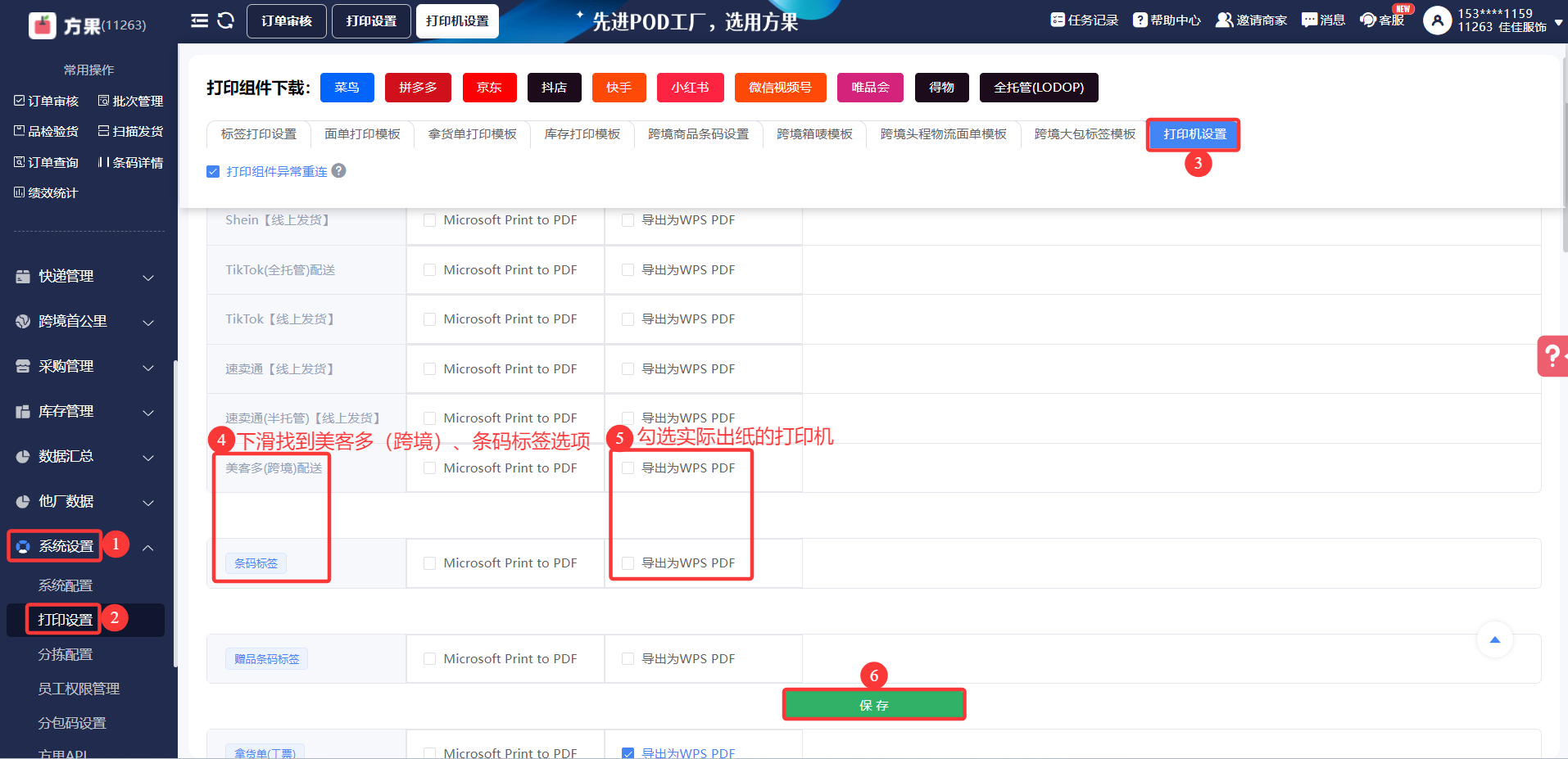Check 导出为WPS PDF for 美客多(跨境)配送

[x=628, y=468]
